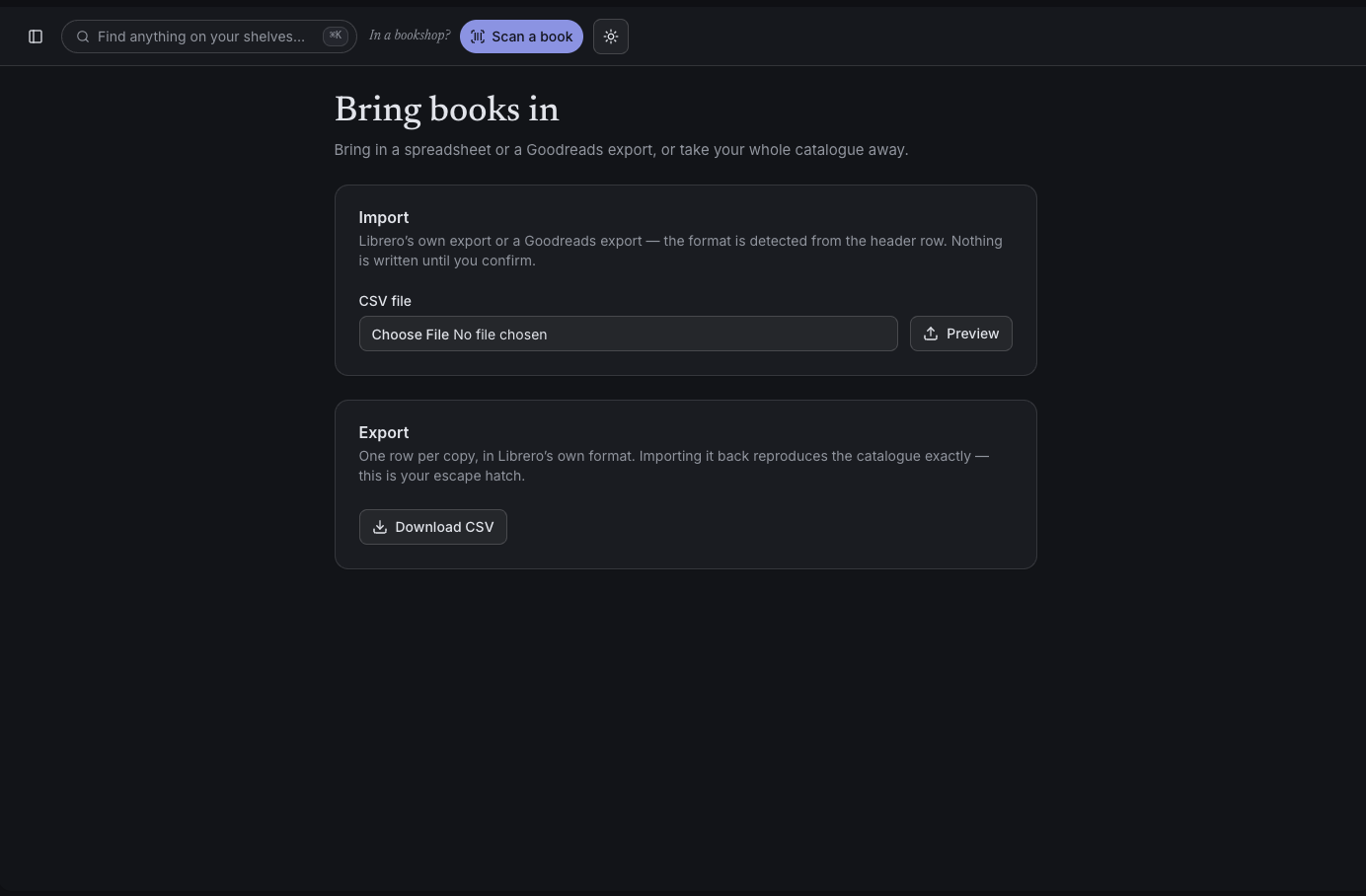Open Scan a book

pyautogui.click(x=521, y=37)
